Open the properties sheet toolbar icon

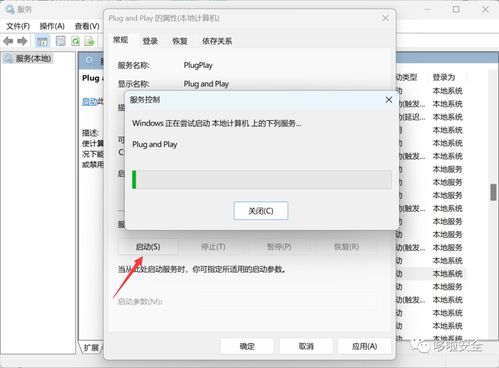click(x=60, y=41)
